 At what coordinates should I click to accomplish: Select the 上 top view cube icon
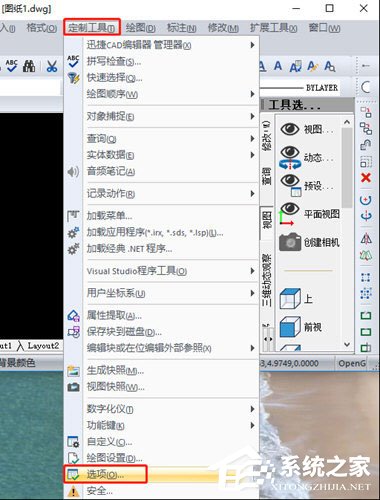point(290,298)
